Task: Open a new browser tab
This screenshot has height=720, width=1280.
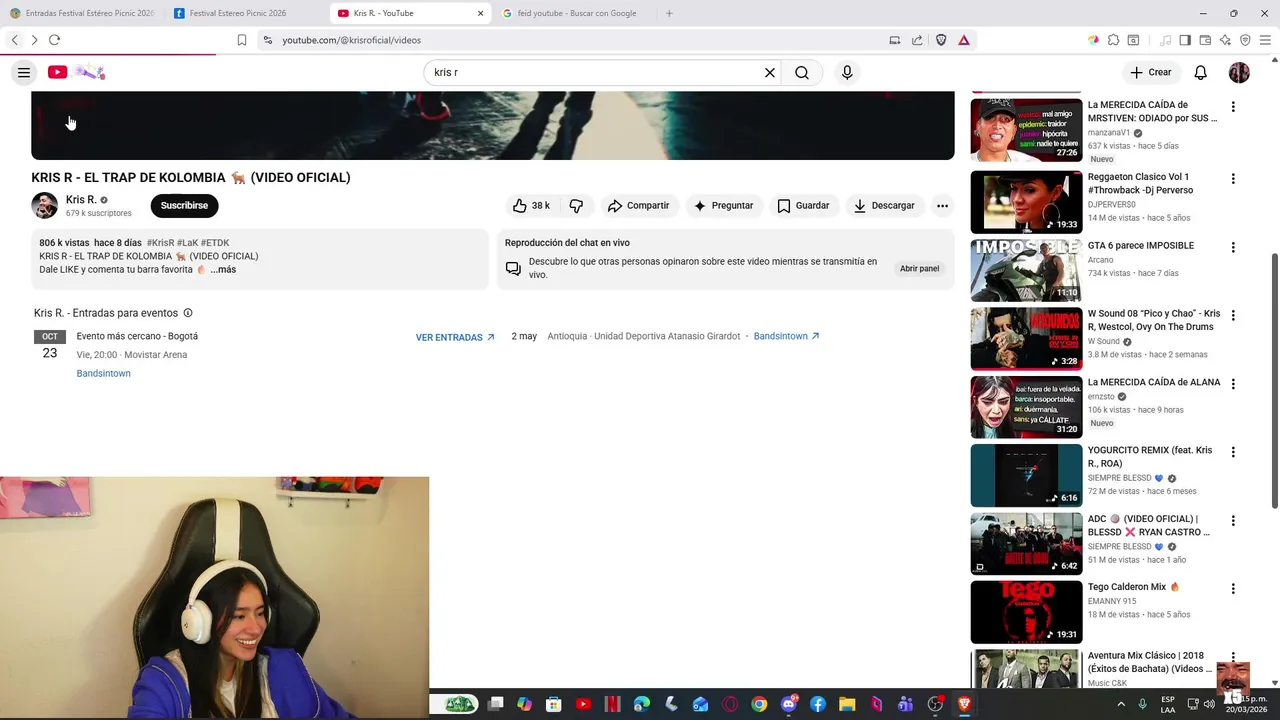Action: (x=669, y=13)
